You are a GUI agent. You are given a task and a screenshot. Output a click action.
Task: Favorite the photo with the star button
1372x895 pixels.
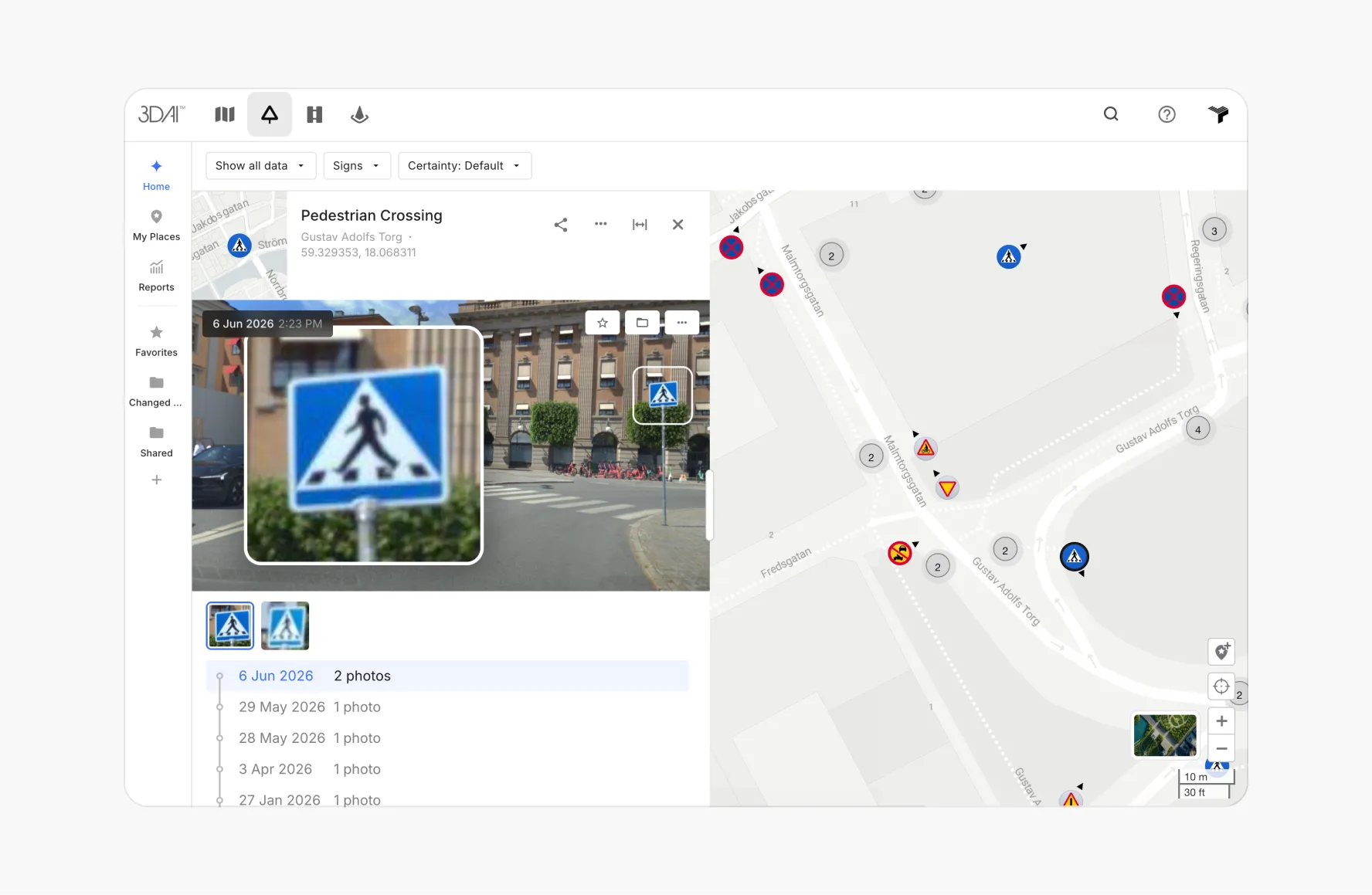603,323
